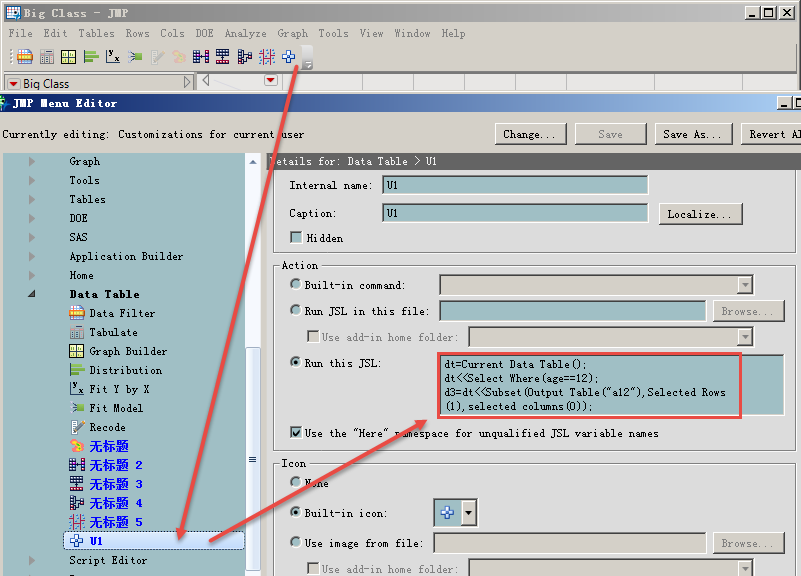Select Use image from file radio button
Screen dimensions: 801x576
point(295,542)
